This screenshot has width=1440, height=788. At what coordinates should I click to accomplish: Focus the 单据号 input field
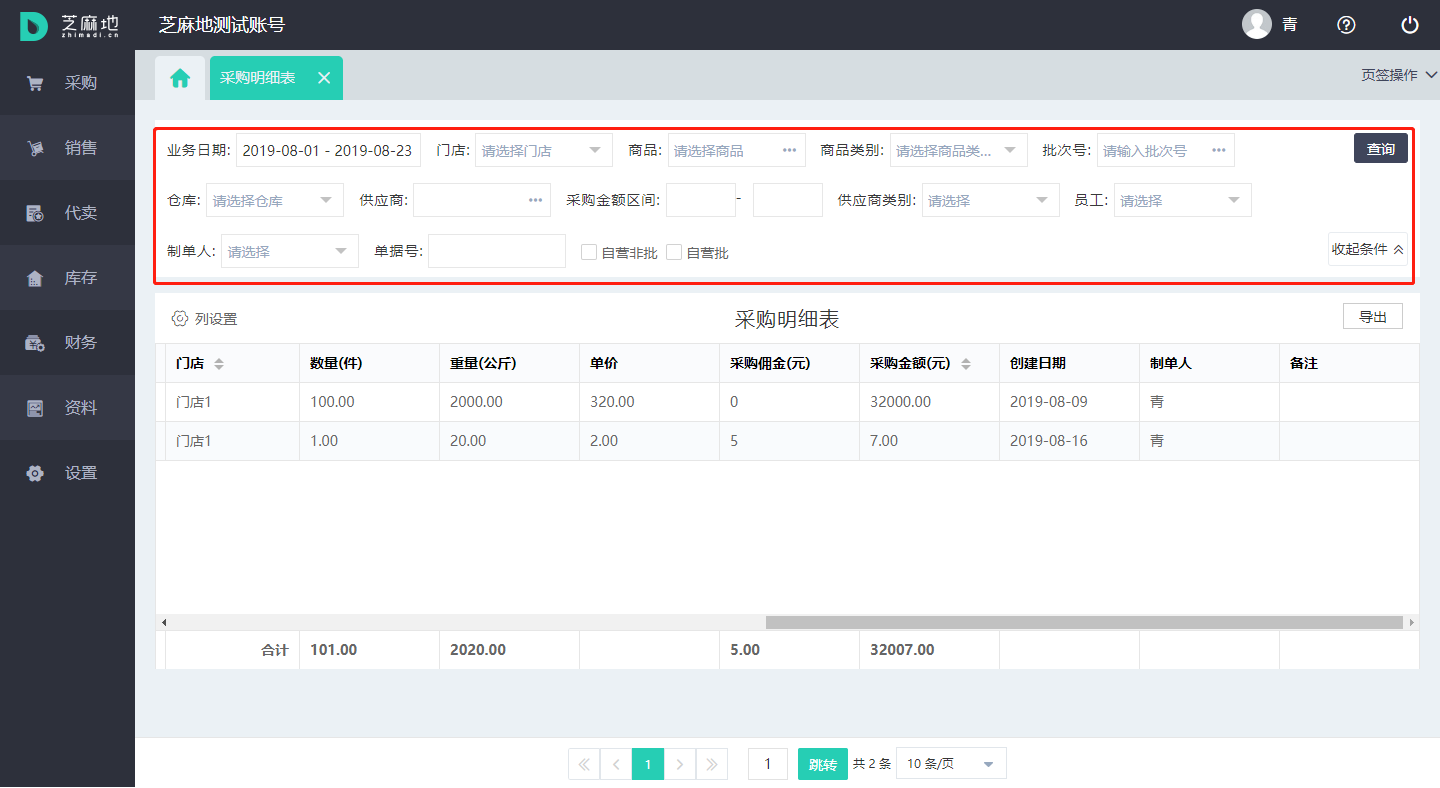pos(497,251)
